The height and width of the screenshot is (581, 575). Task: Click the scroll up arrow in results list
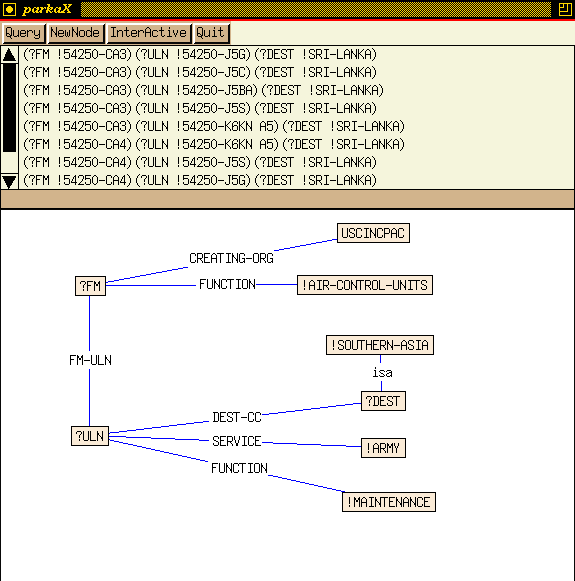click(9, 55)
